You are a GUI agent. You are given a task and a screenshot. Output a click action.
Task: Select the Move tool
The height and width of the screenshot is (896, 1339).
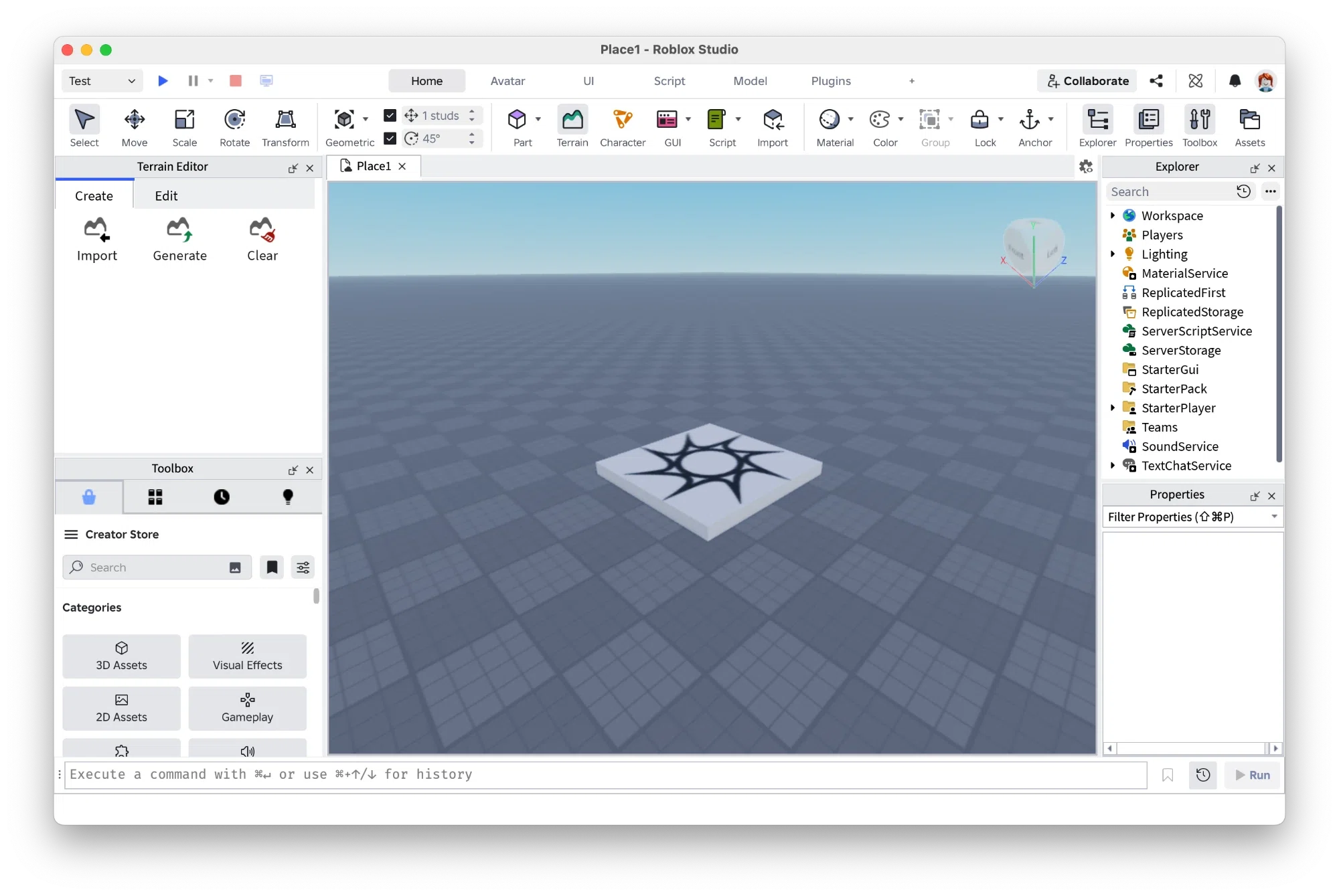[x=134, y=126]
